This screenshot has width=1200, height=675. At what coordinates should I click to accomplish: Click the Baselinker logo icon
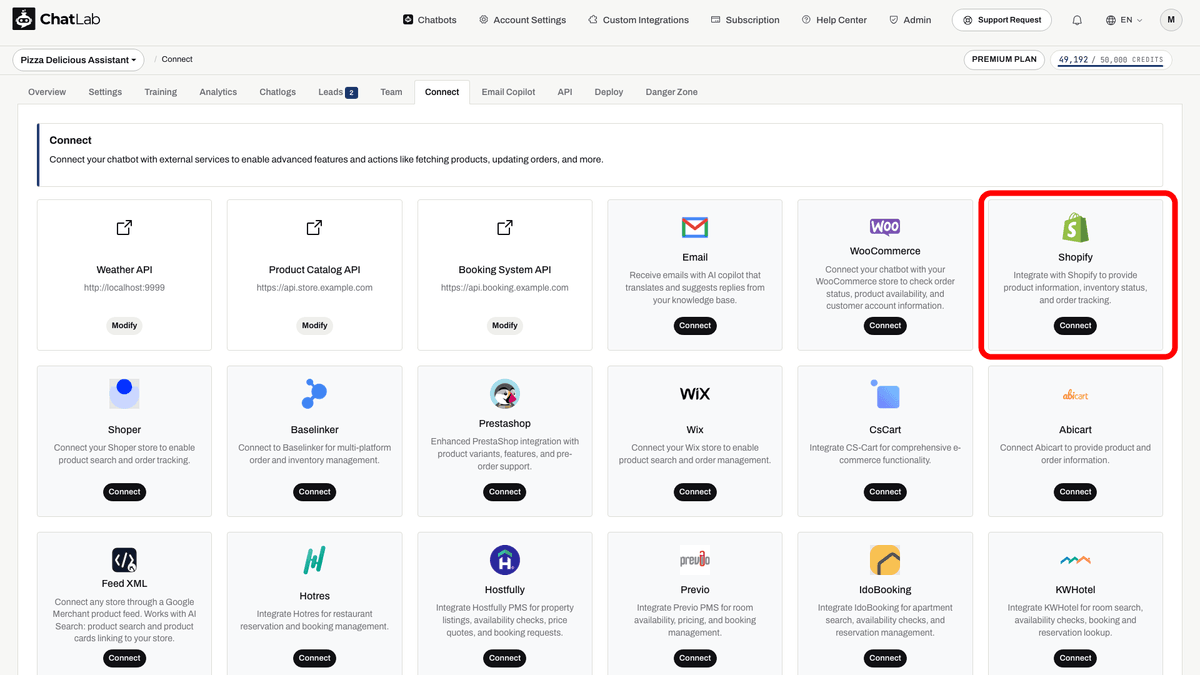(314, 394)
